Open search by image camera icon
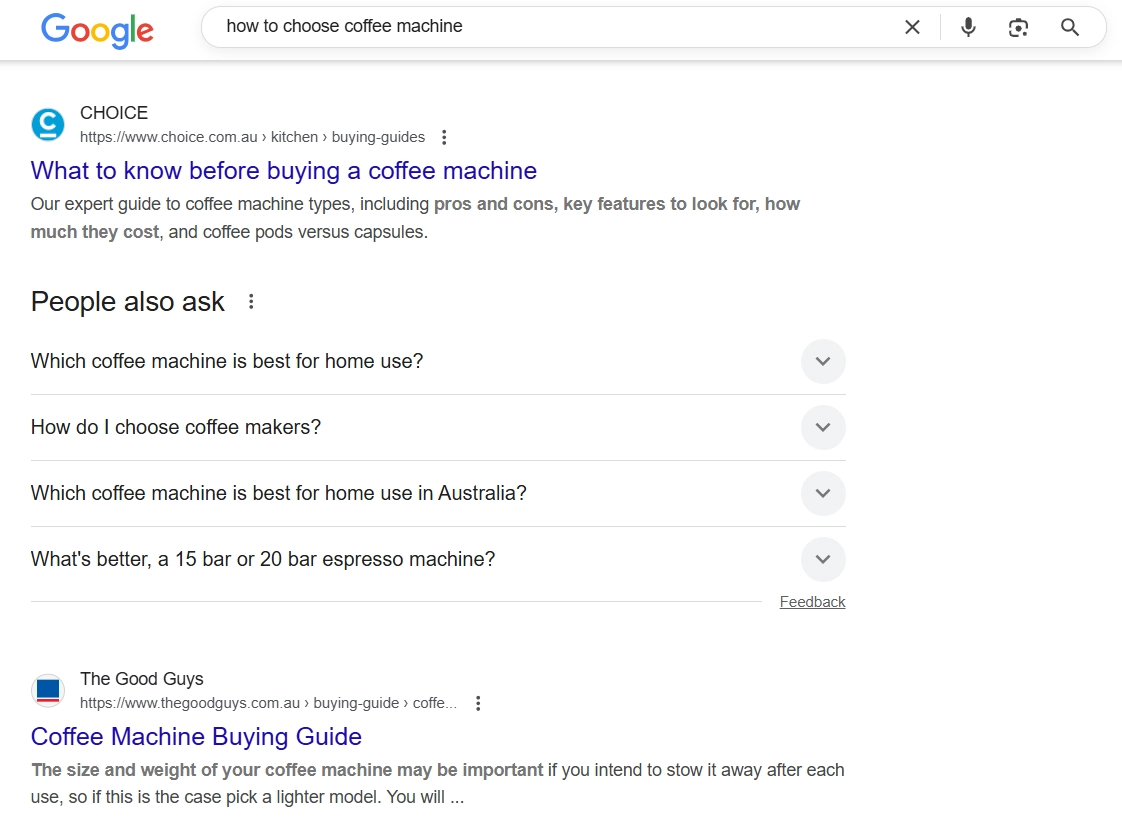The width and height of the screenshot is (1122, 824). (x=1018, y=27)
